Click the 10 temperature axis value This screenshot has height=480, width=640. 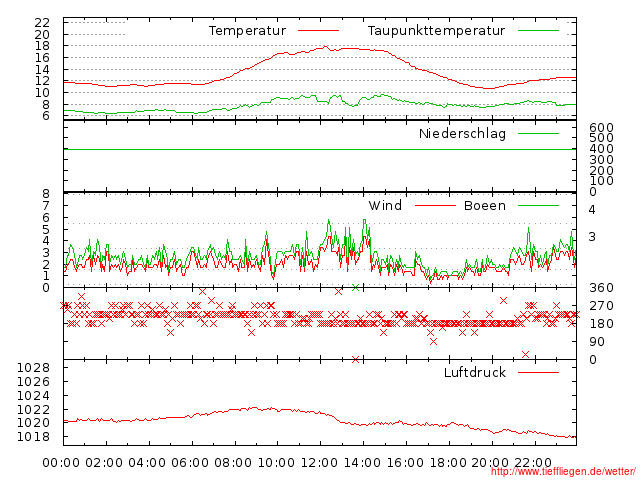(x=42, y=93)
